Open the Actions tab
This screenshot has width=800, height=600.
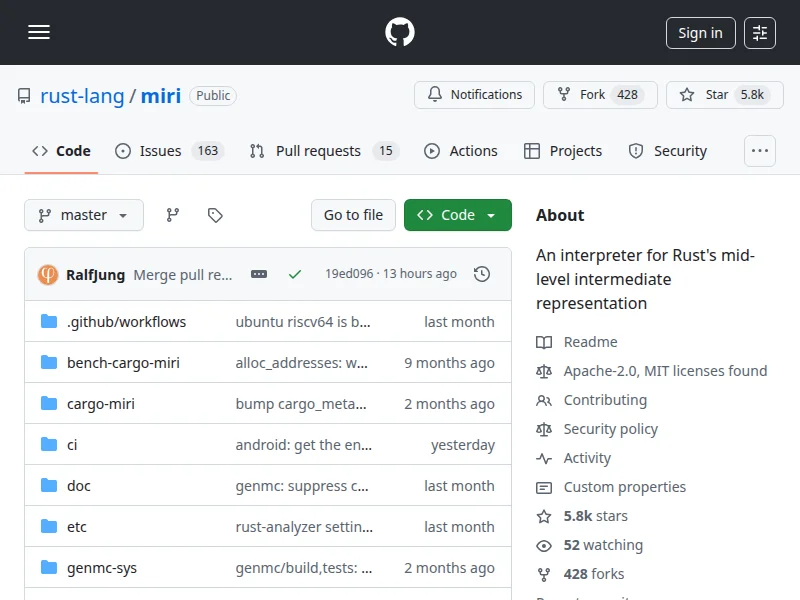(460, 151)
